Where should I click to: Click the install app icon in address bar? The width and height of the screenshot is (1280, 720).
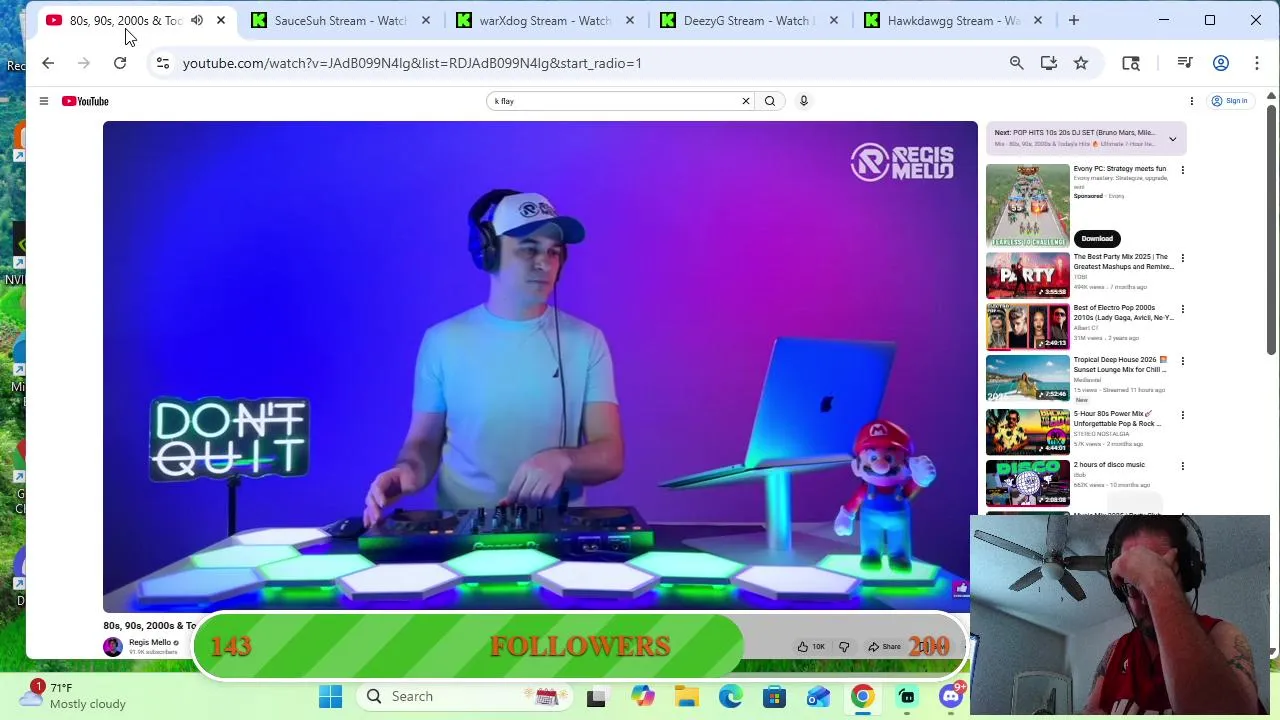click(1049, 63)
